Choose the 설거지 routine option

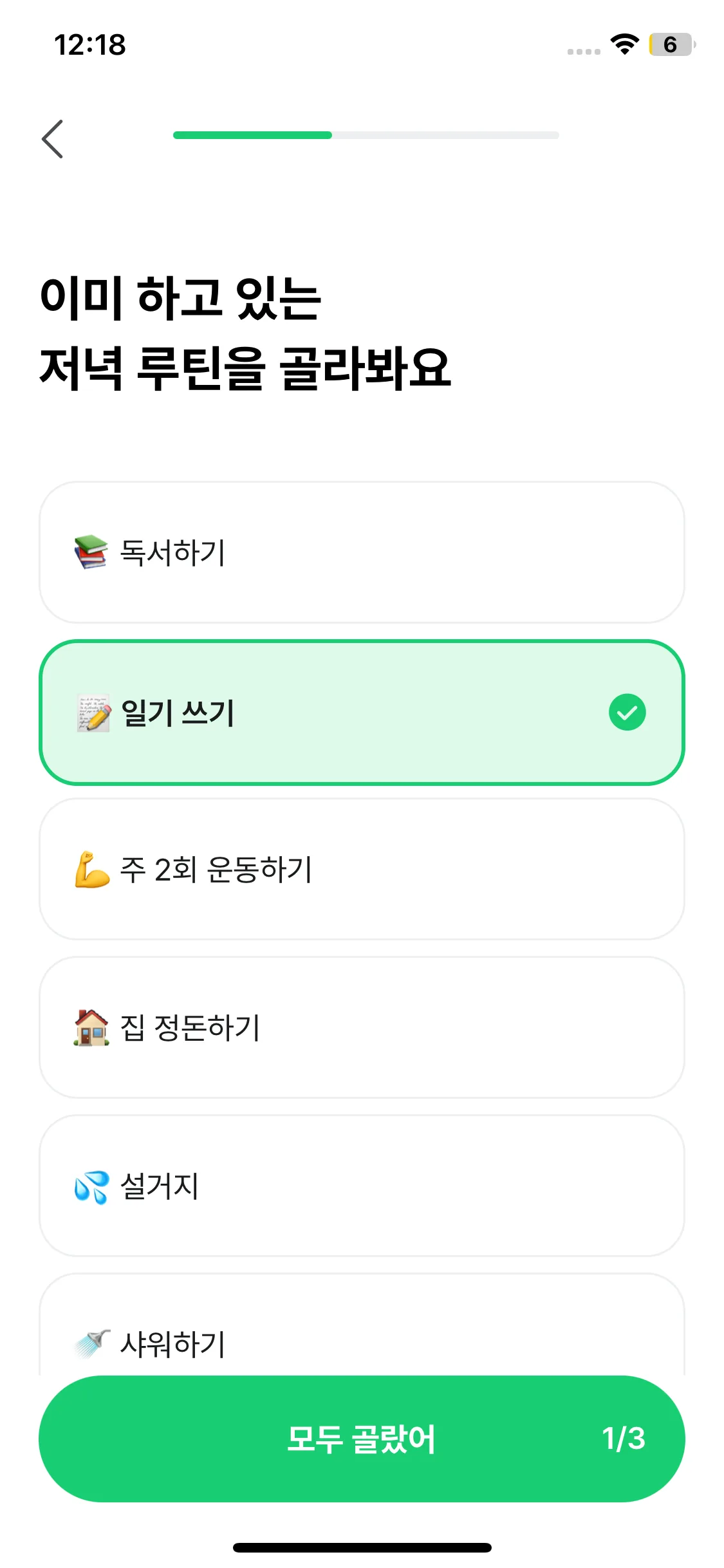[362, 1186]
